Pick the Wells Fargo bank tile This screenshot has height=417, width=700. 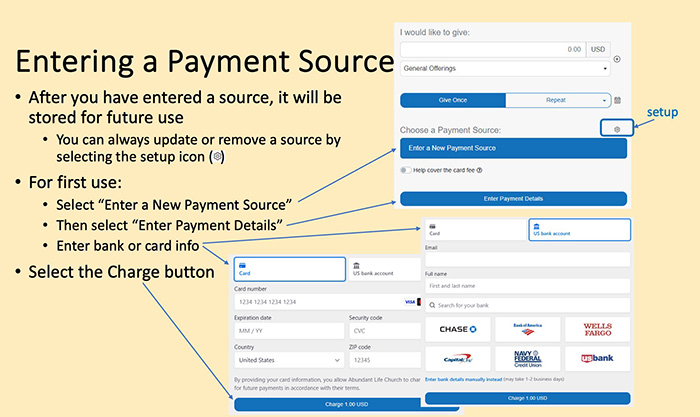[597, 329]
